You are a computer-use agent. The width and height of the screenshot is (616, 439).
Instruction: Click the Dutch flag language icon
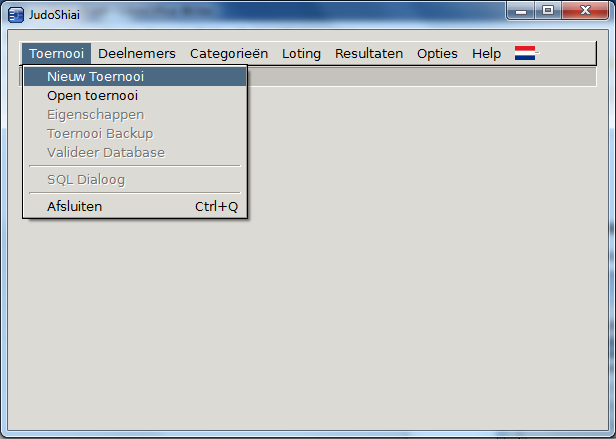(525, 54)
